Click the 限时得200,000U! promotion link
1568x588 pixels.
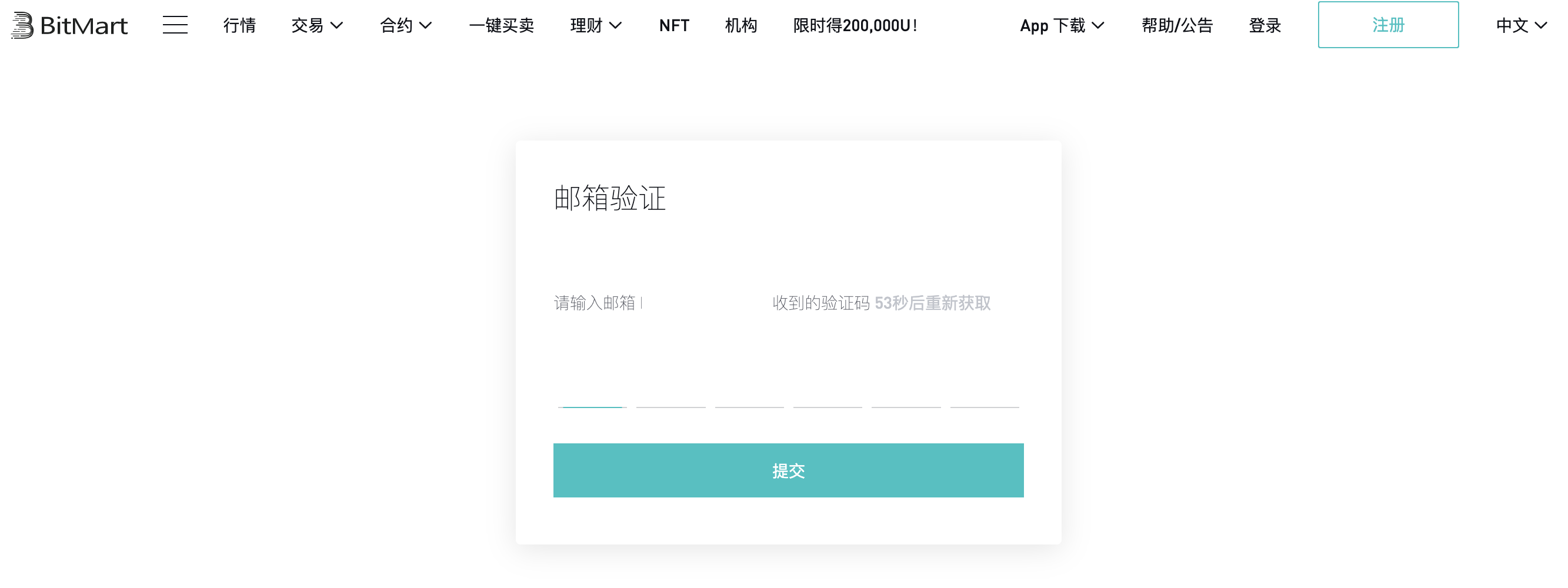[x=855, y=25]
